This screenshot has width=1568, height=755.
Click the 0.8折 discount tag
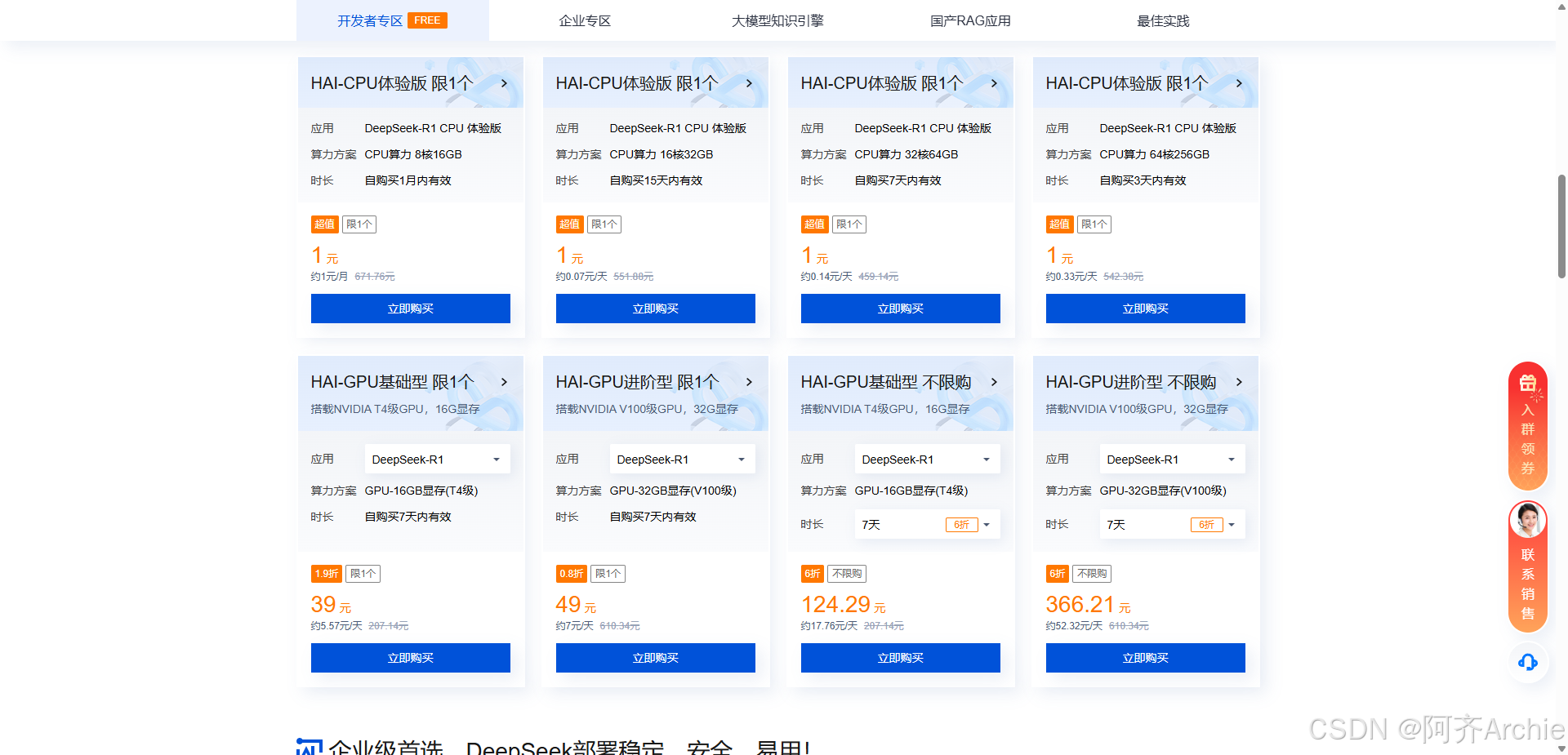pos(572,574)
